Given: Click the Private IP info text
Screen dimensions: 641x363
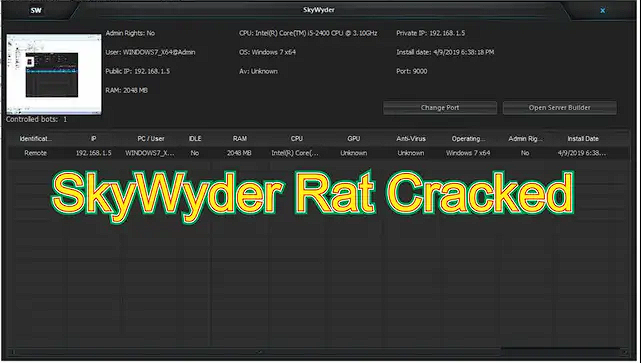Looking at the screenshot, I should coord(430,33).
